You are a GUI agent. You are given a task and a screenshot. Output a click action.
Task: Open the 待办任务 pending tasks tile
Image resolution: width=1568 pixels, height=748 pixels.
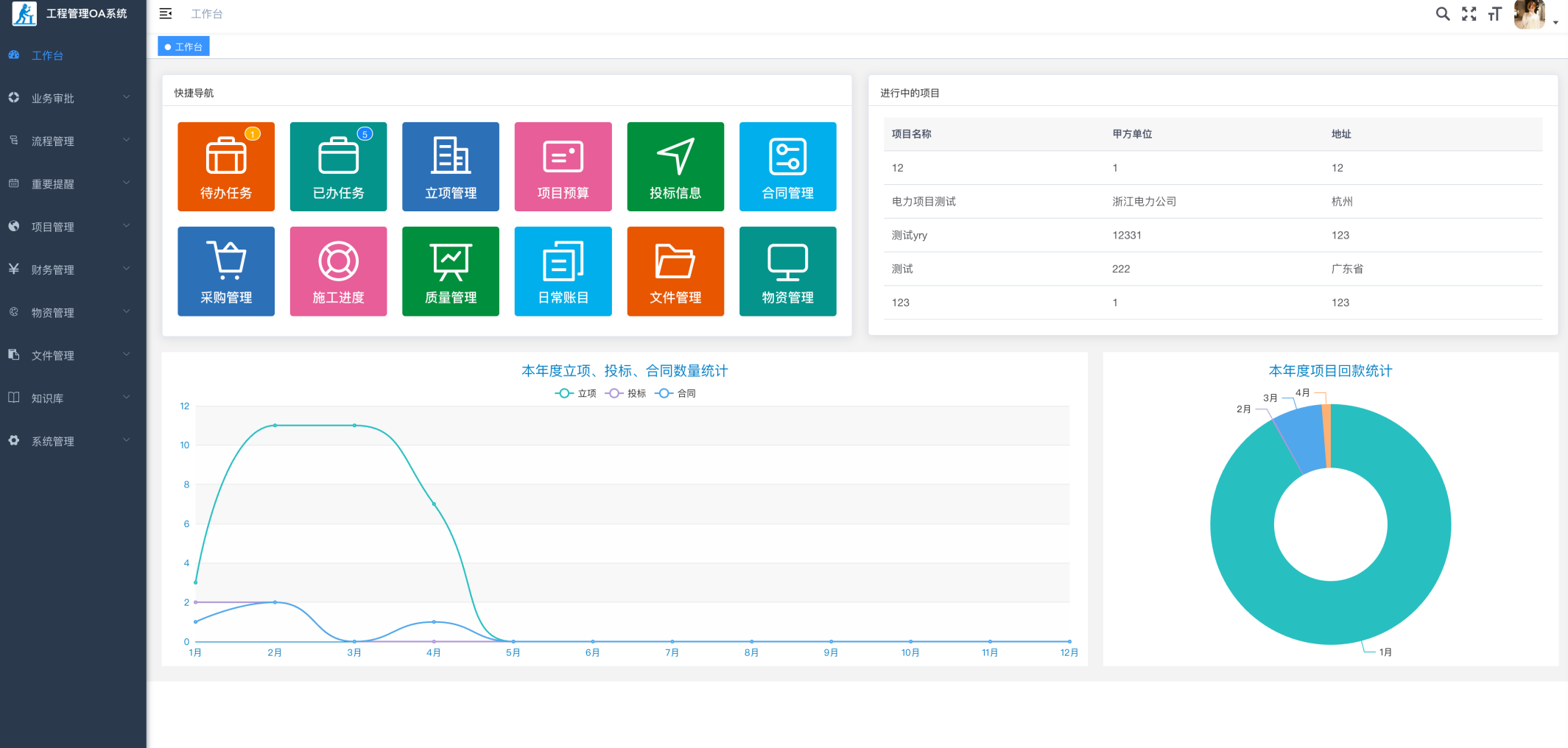tap(226, 167)
